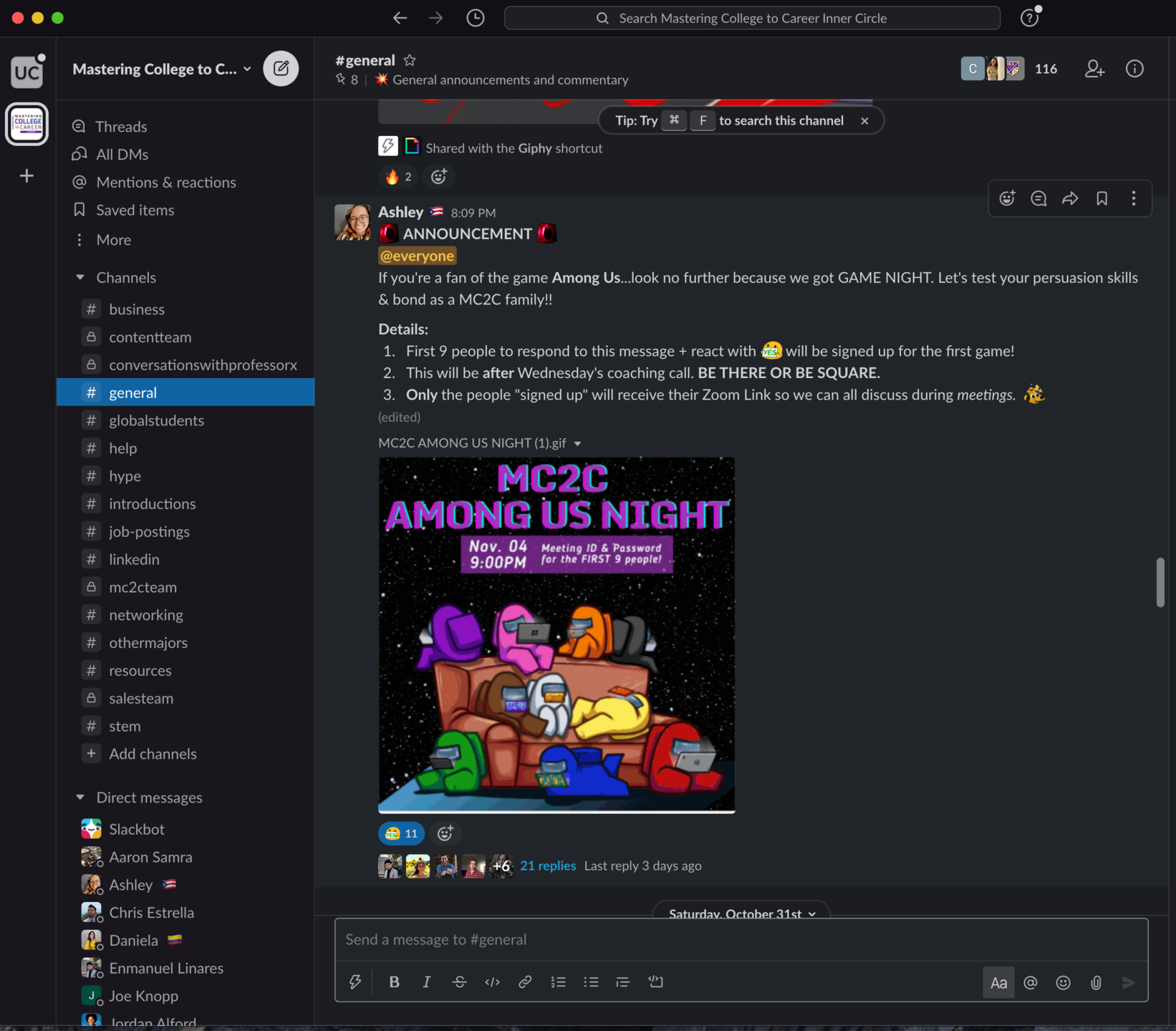Screen dimensions: 1176x1031
Task: Add a workspace with plus icon
Action: [27, 175]
